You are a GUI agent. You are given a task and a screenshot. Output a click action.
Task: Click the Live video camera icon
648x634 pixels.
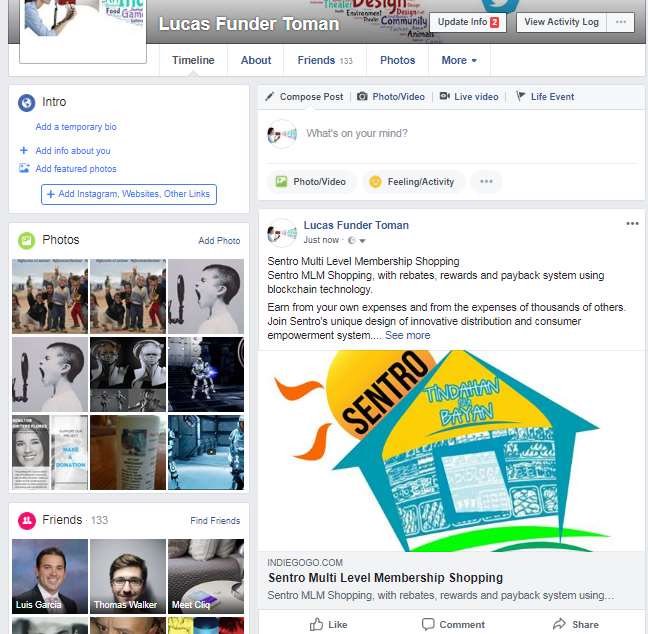pyautogui.click(x=444, y=96)
